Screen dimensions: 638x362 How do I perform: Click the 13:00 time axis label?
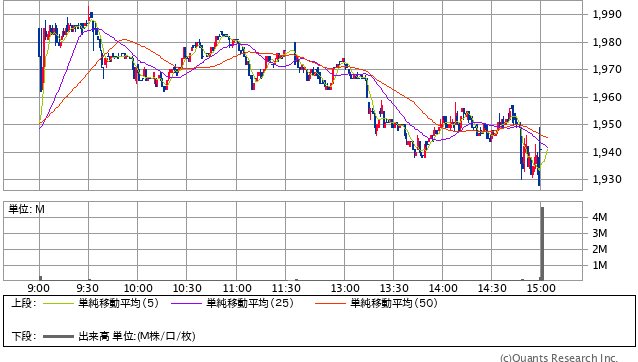point(345,288)
